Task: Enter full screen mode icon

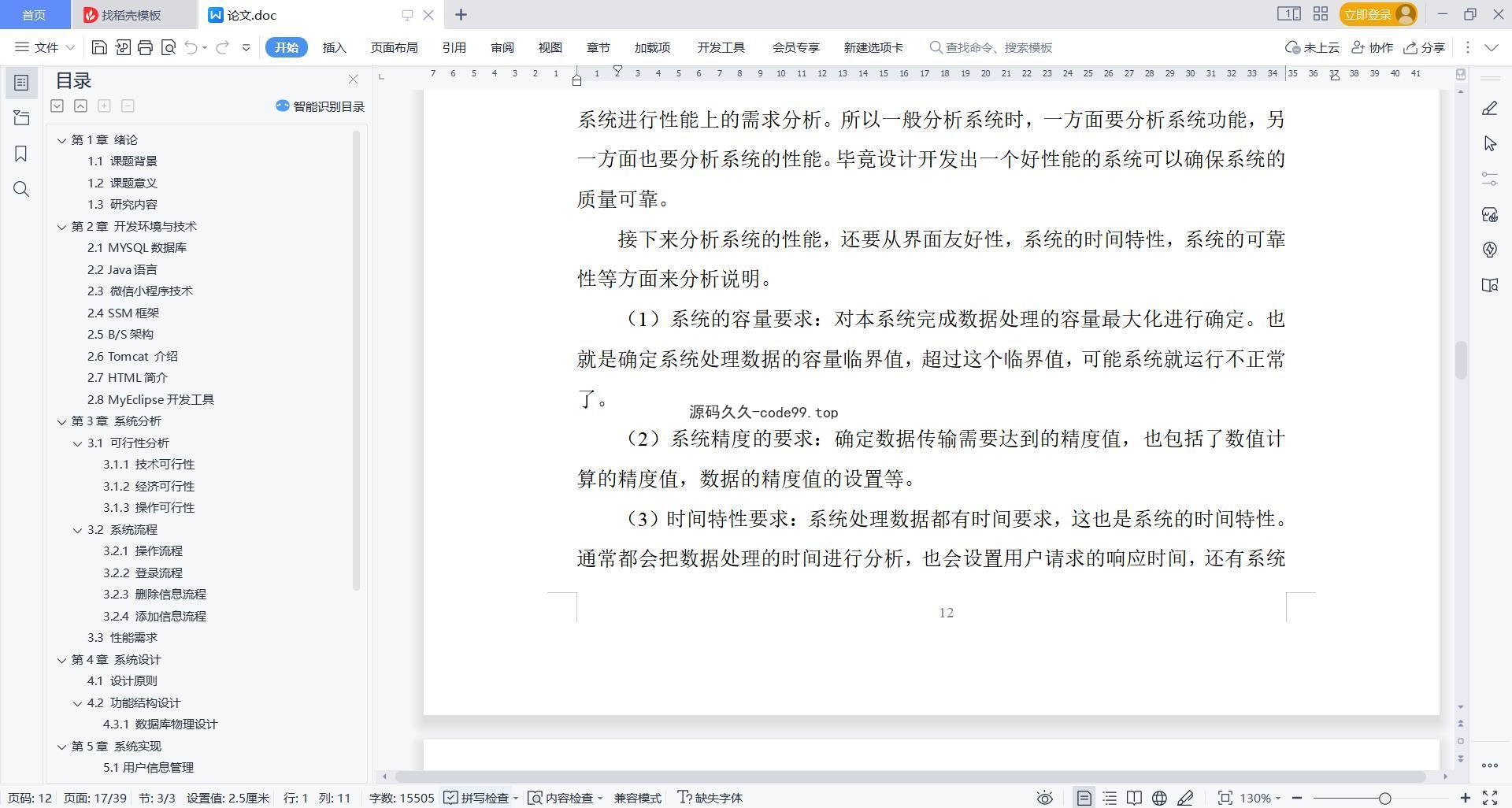Action: (1490, 798)
